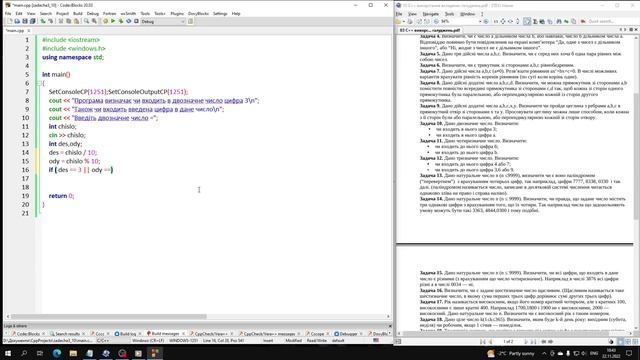Open the File menu in Code::Blocks
This screenshot has width=640, height=360.
8,13
